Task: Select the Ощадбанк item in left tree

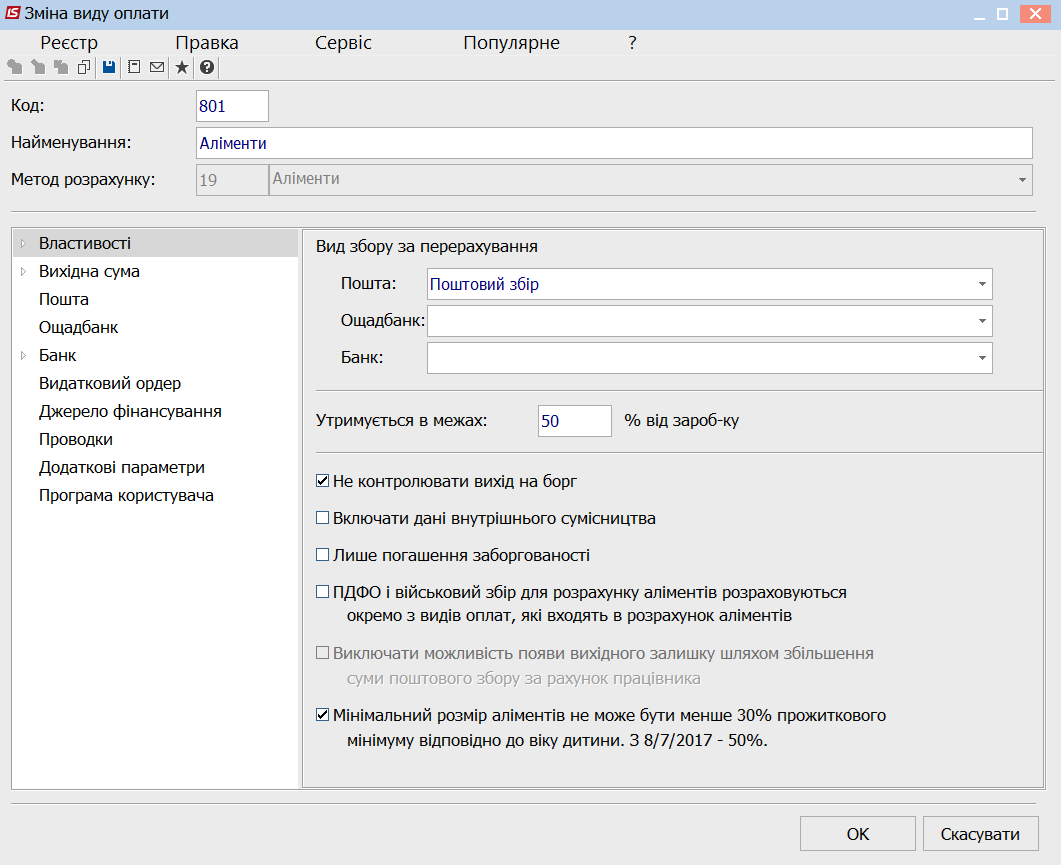Action: point(78,328)
